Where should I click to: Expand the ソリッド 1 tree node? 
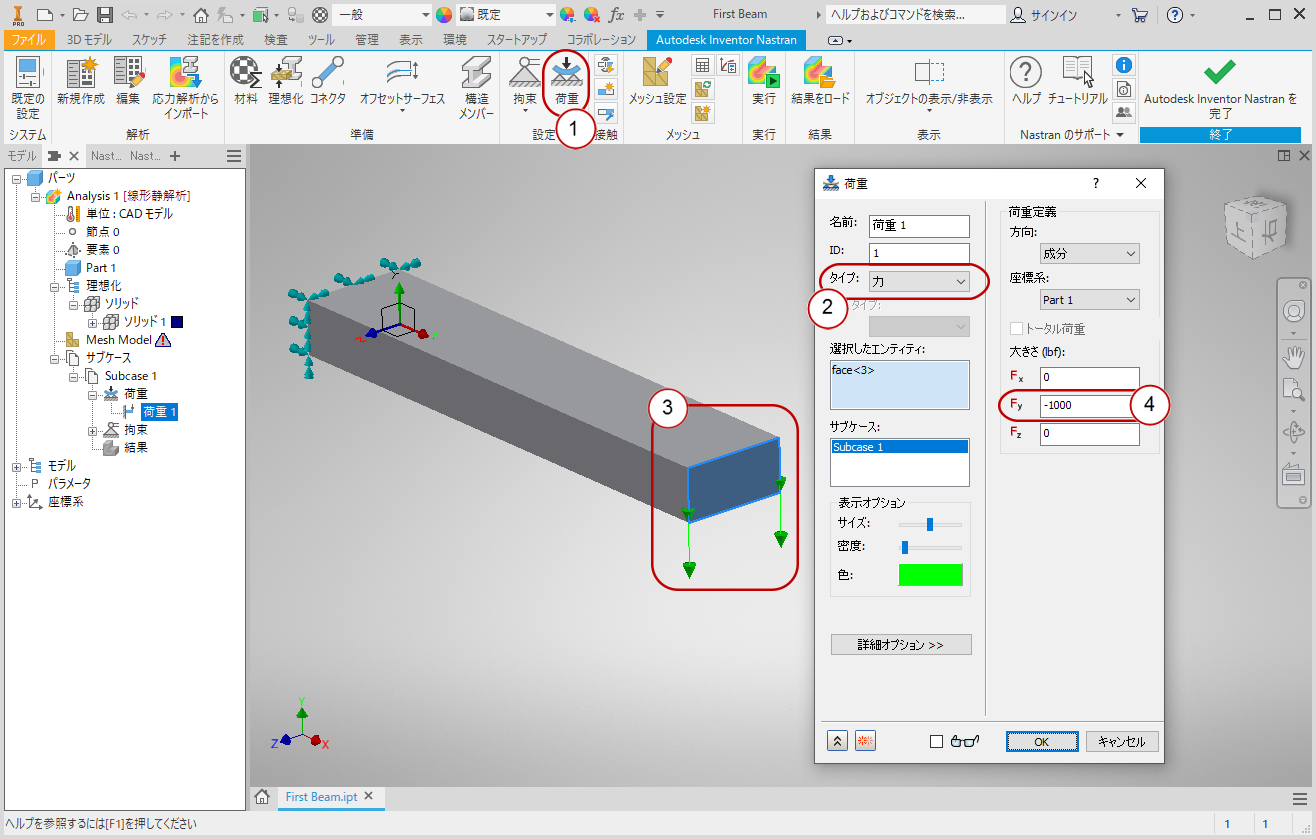(93, 322)
